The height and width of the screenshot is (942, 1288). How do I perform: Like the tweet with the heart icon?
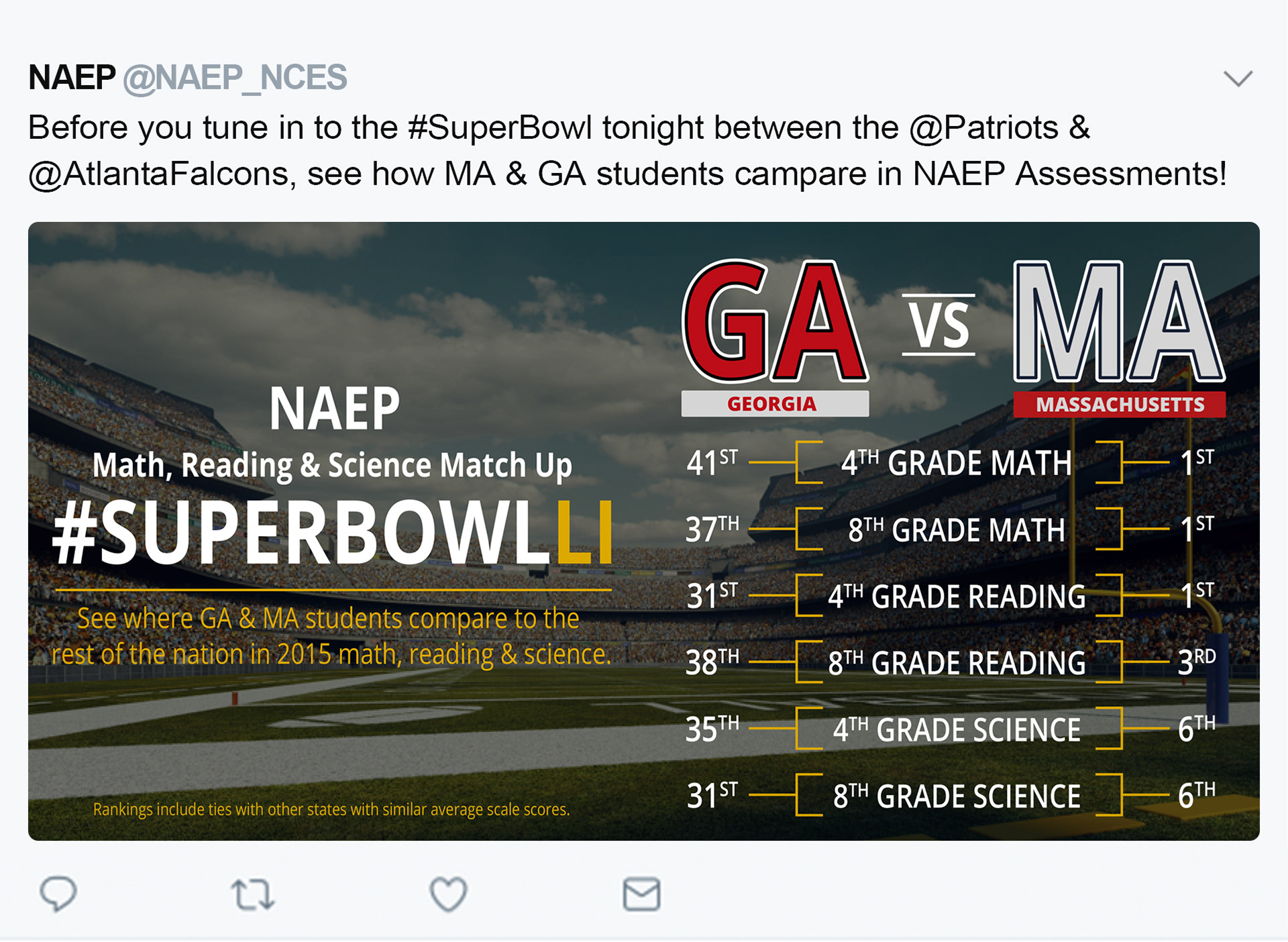coord(448,894)
